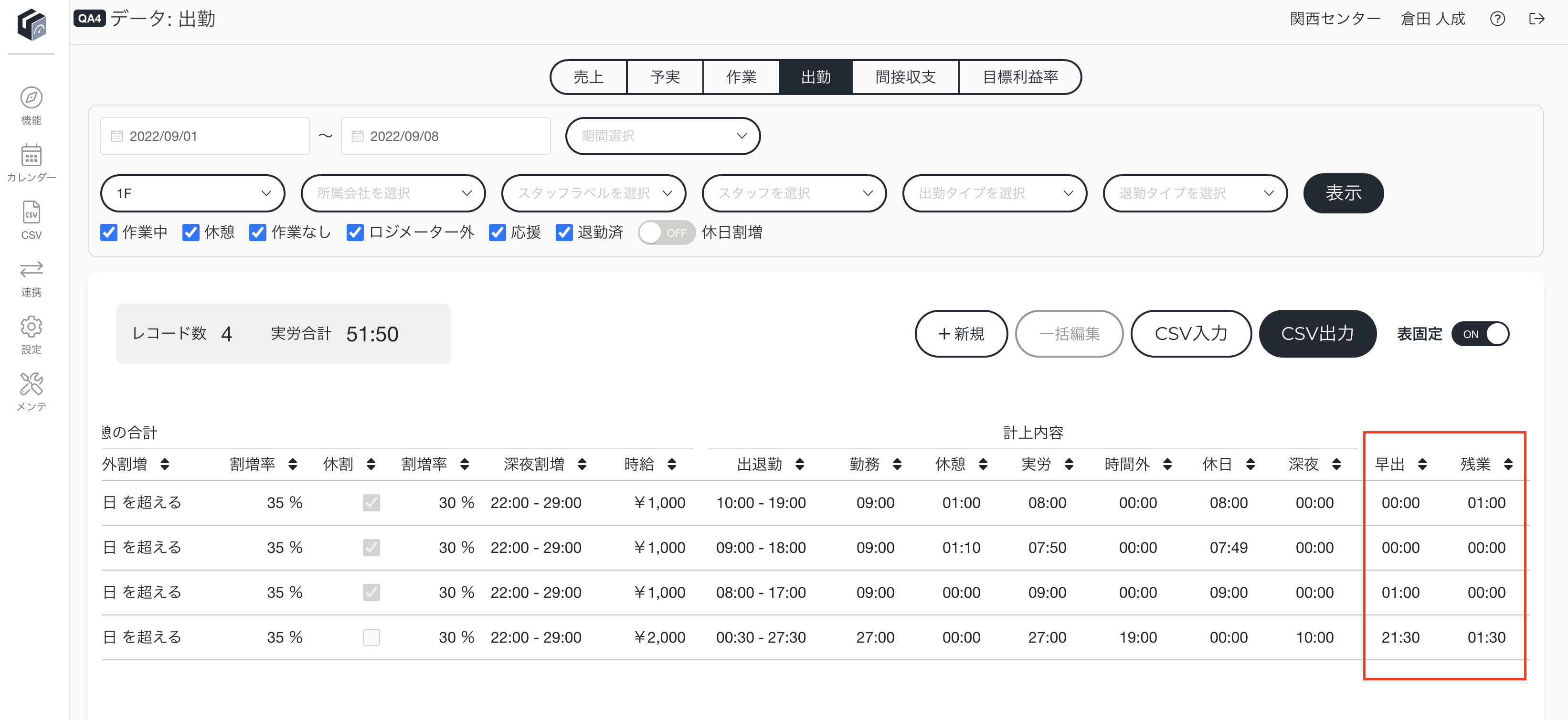Click the logout icon at top right
The width and height of the screenshot is (1568, 720).
coord(1536,19)
